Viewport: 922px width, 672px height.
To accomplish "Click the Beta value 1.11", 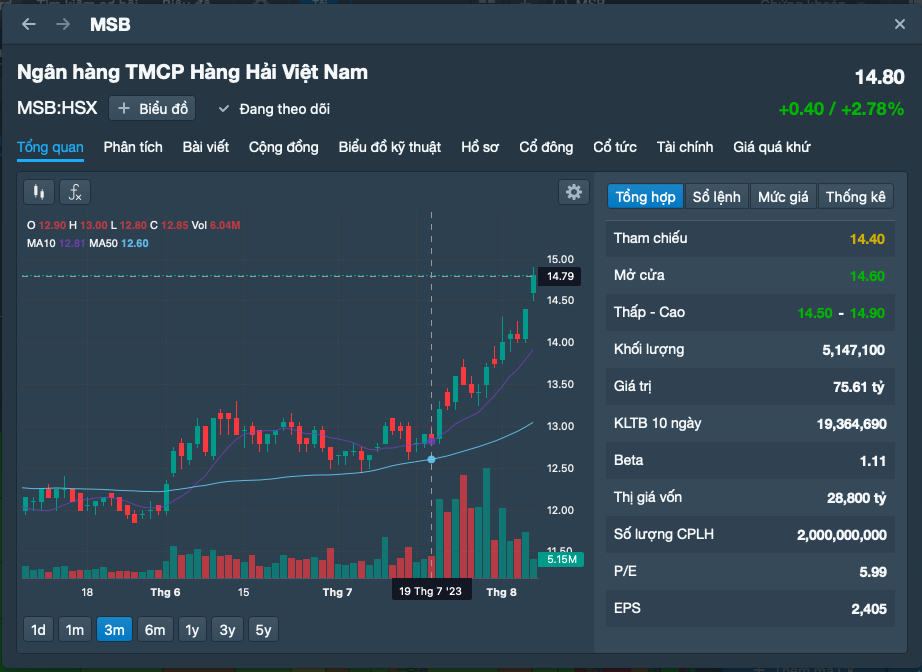I will [x=873, y=461].
